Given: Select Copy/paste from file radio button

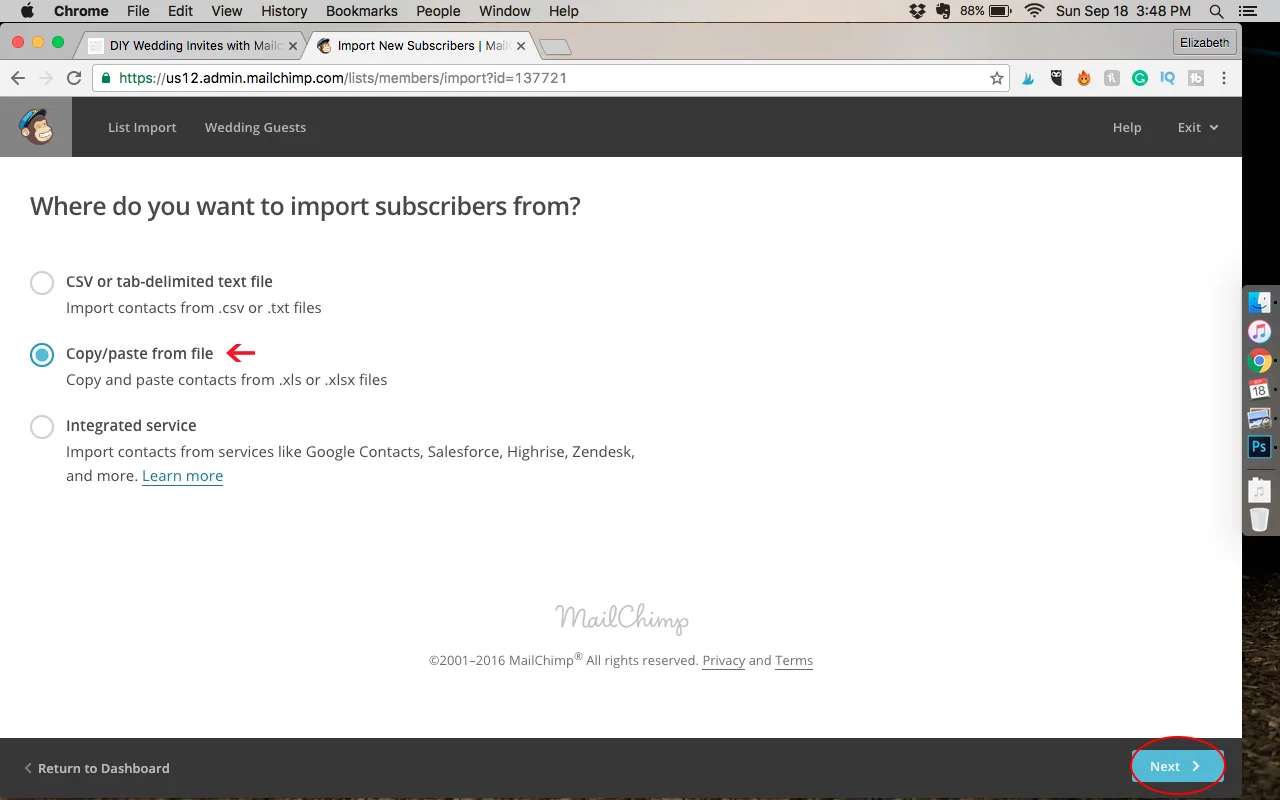Looking at the screenshot, I should click(x=42, y=355).
